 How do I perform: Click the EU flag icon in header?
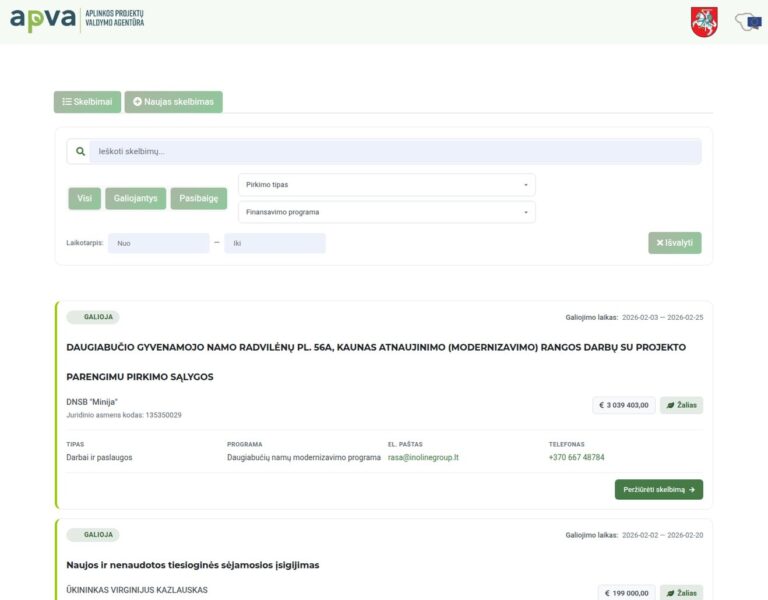coord(747,21)
